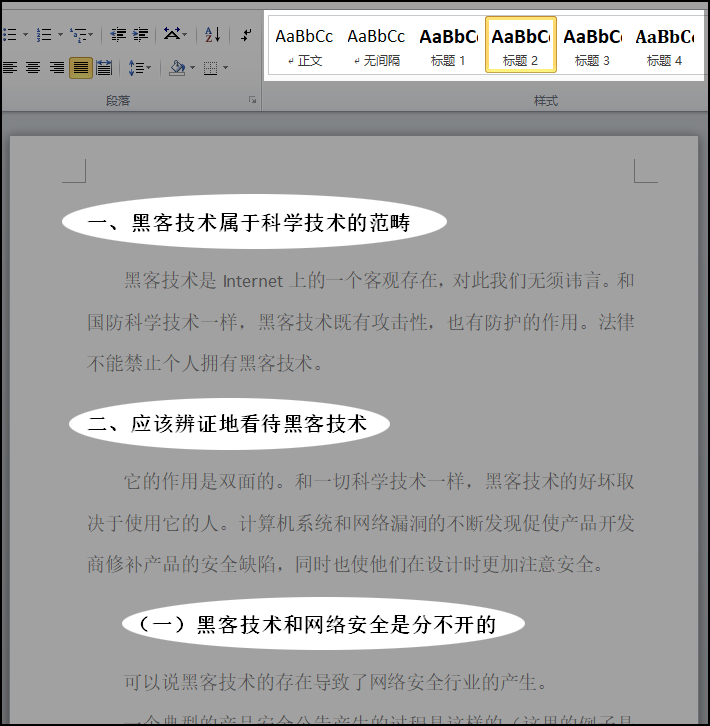The height and width of the screenshot is (726, 710).
Task: Apply distributed alignment
Action: pos(104,68)
